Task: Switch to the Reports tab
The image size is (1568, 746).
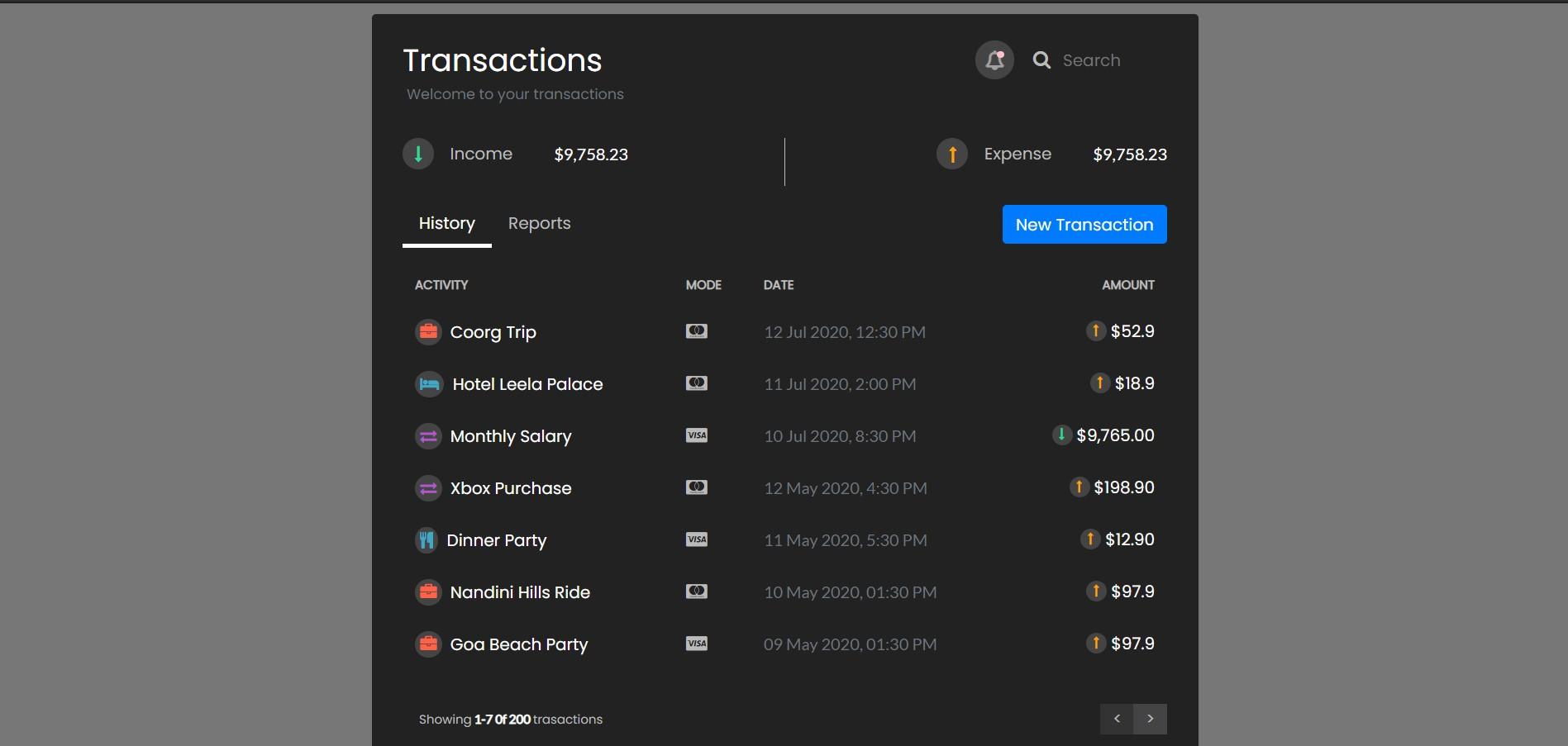Action: [x=539, y=223]
